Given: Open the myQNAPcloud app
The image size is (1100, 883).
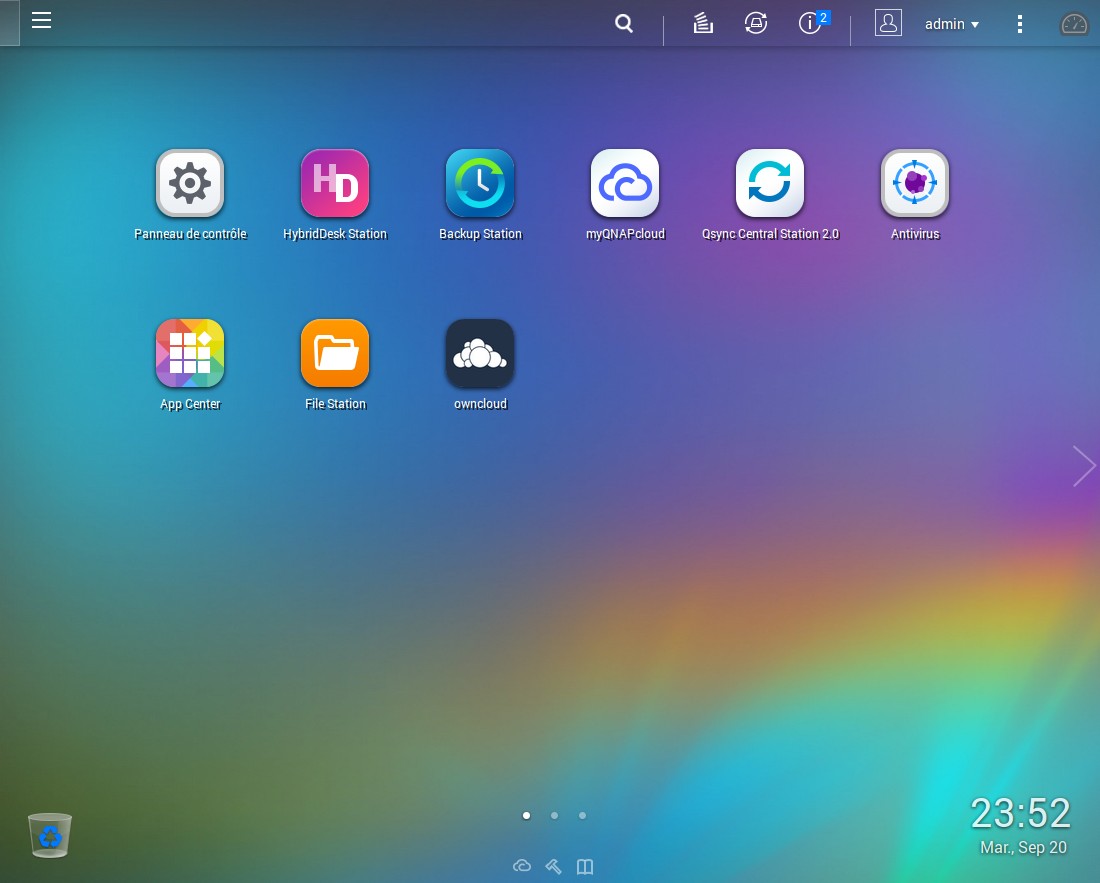Looking at the screenshot, I should (x=625, y=184).
